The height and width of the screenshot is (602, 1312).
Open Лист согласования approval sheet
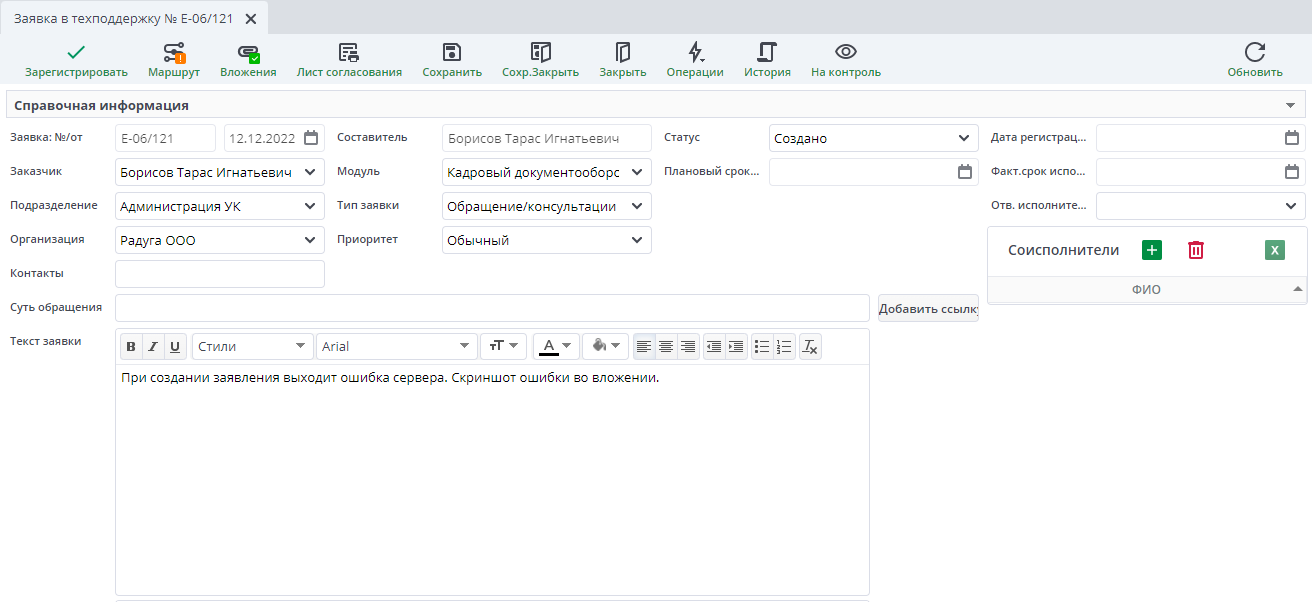coord(349,53)
